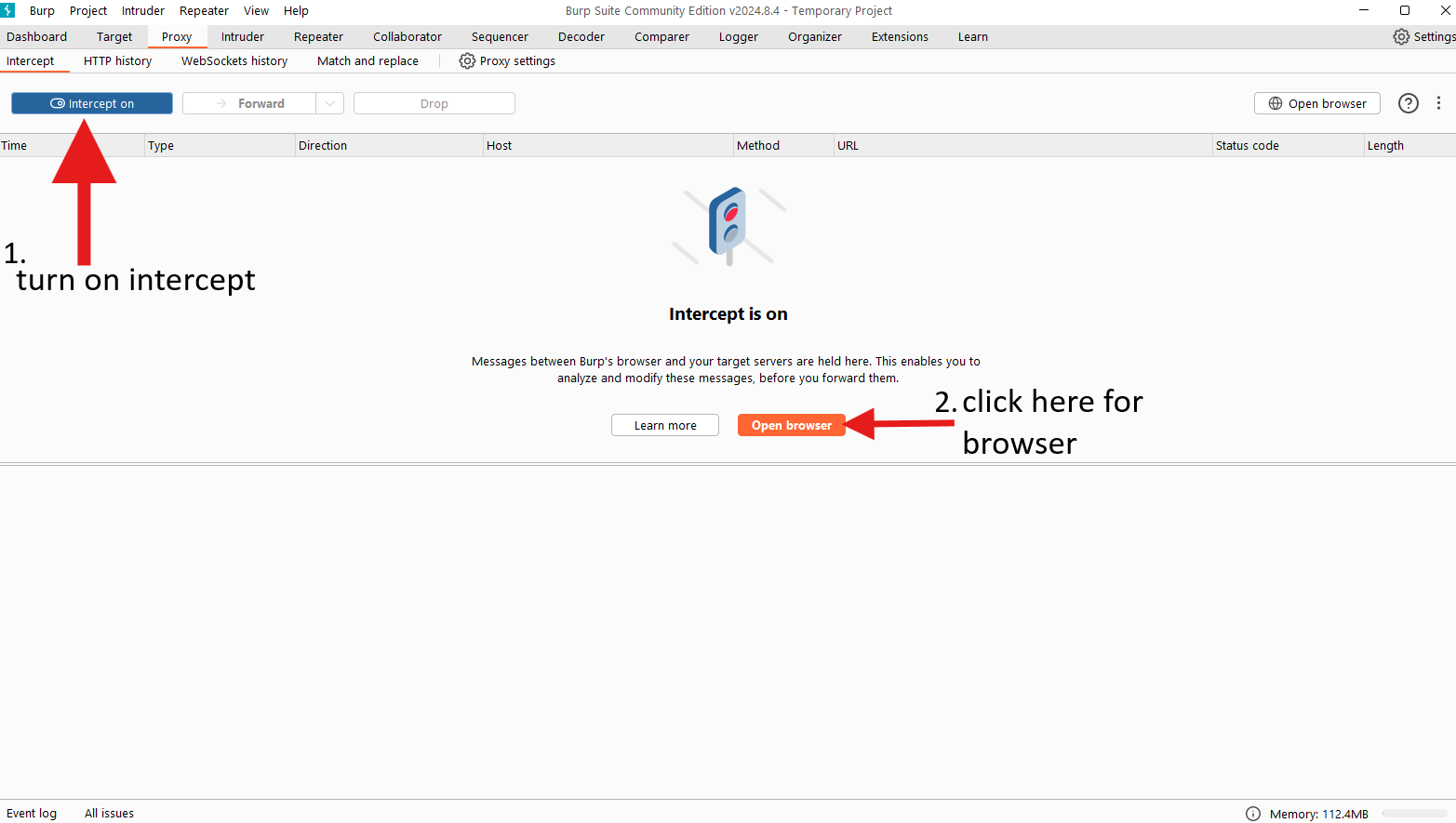Switch to the Collaborator tab
The width and height of the screenshot is (1456, 823).
[x=407, y=36]
